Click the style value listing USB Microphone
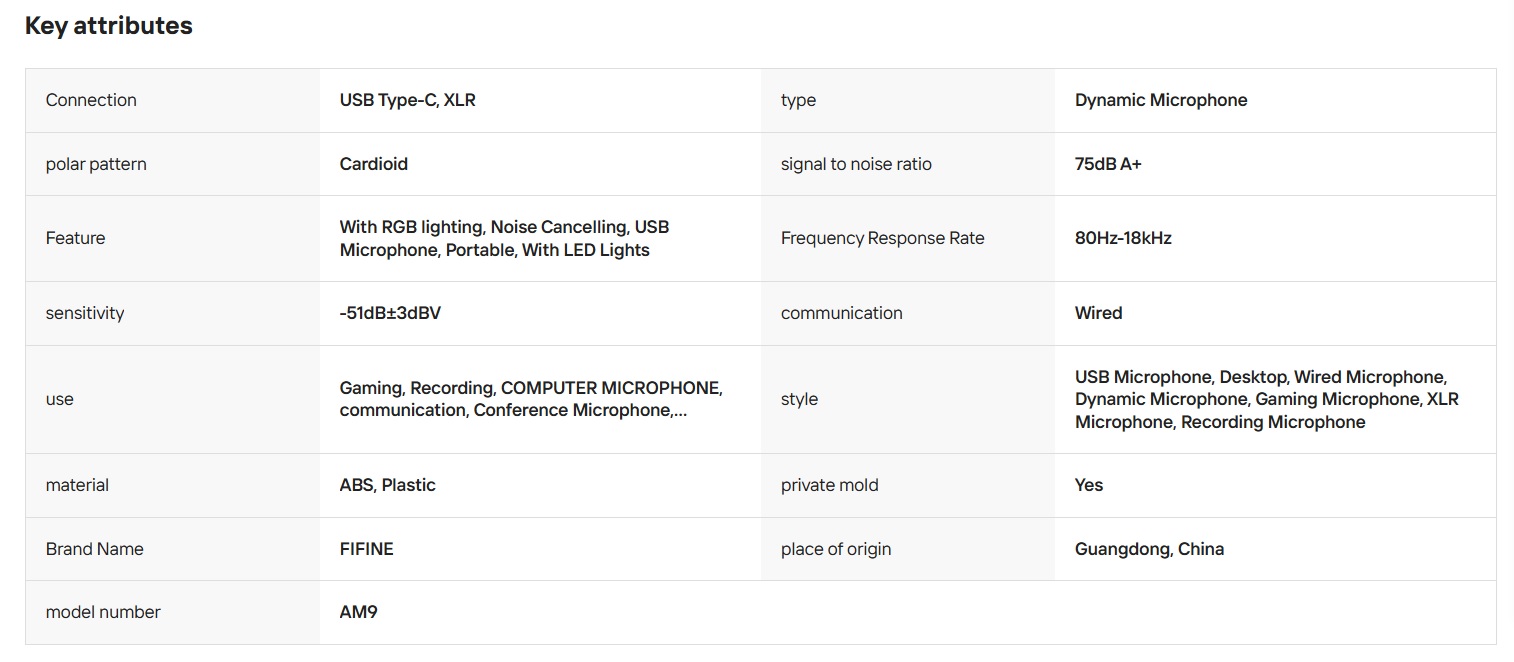Image resolution: width=1514 pixels, height=662 pixels. 1266,399
